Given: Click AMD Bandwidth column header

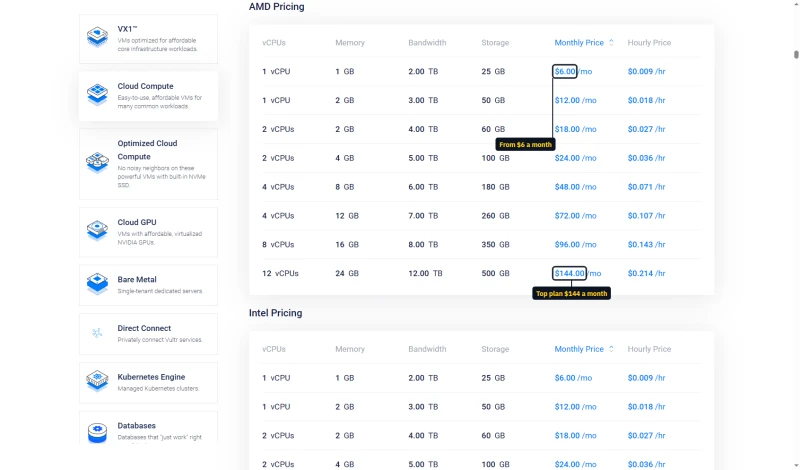Looking at the screenshot, I should [x=427, y=42].
